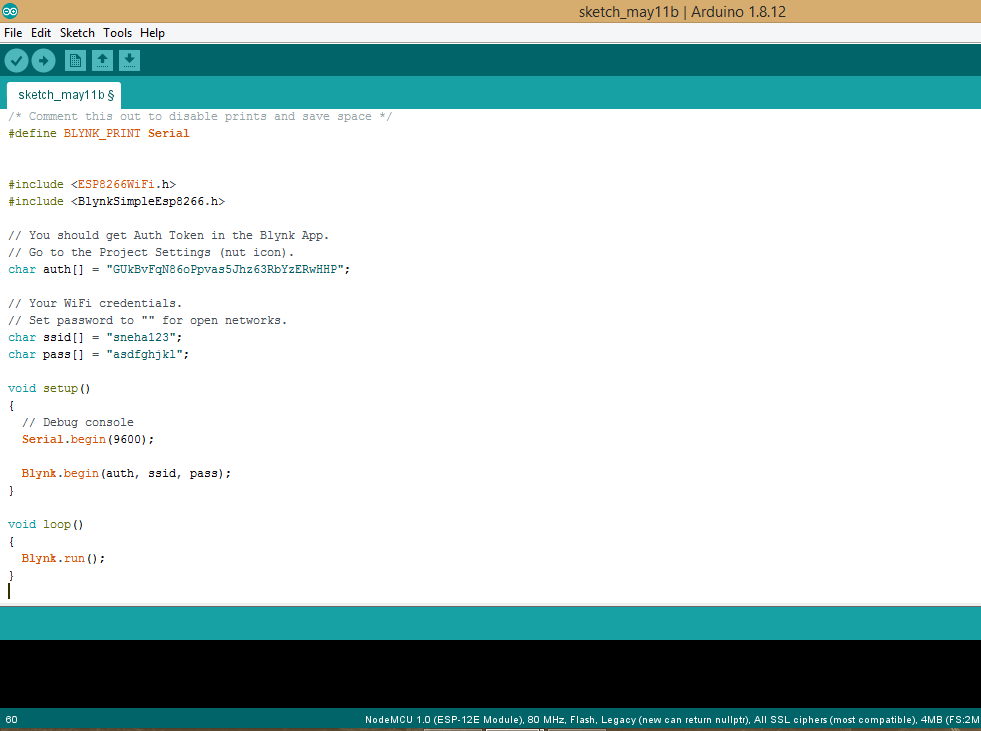The width and height of the screenshot is (981, 731).
Task: Click the Verify (checkmark) button
Action: [x=17, y=61]
